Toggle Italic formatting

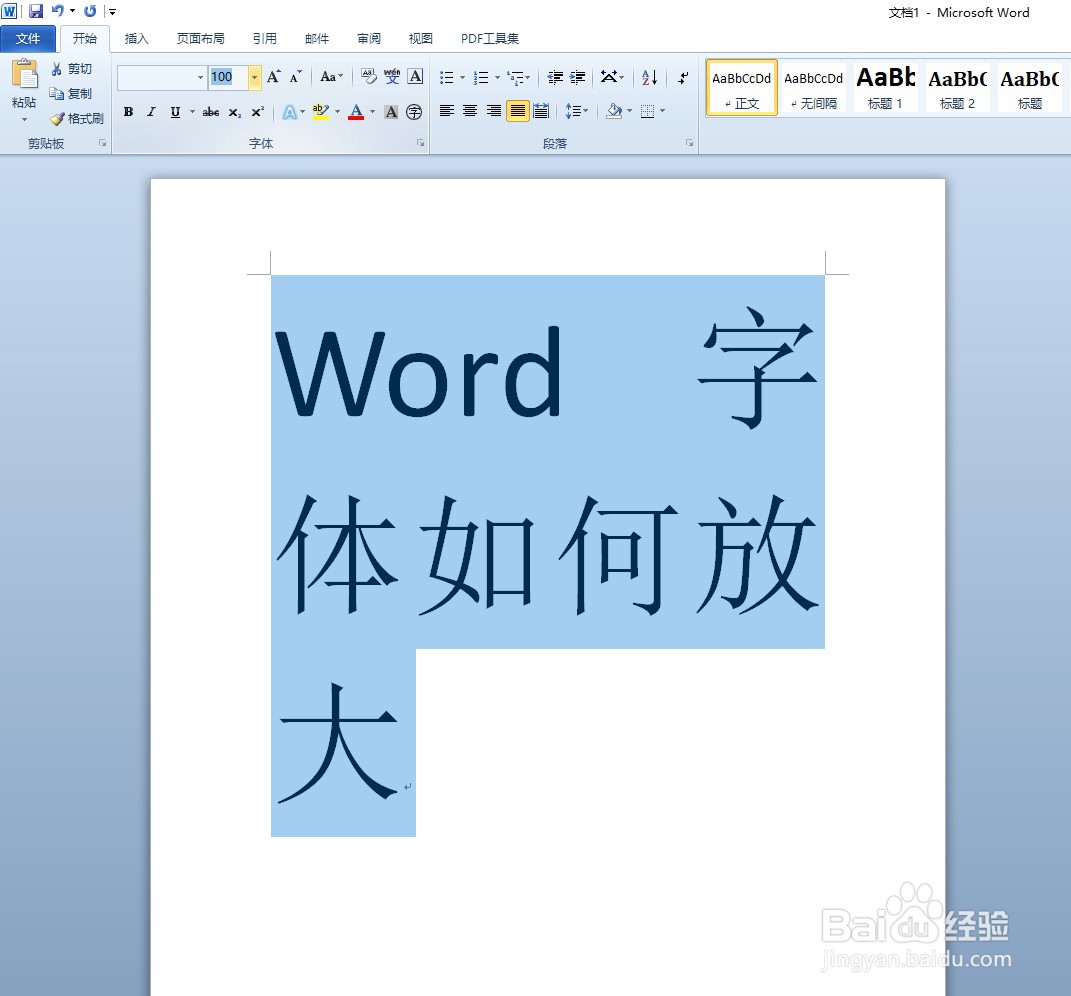152,112
